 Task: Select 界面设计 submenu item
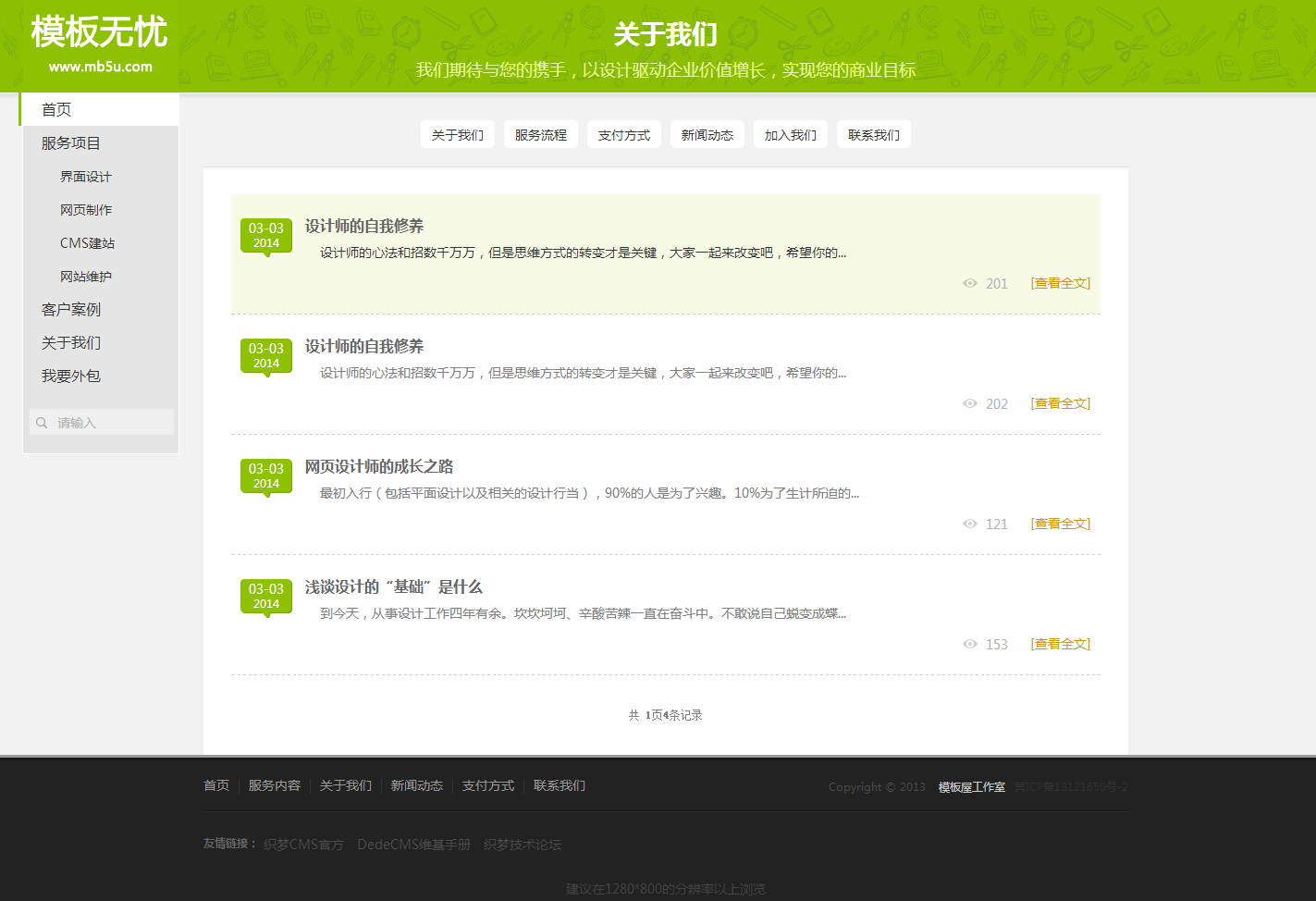click(x=86, y=177)
